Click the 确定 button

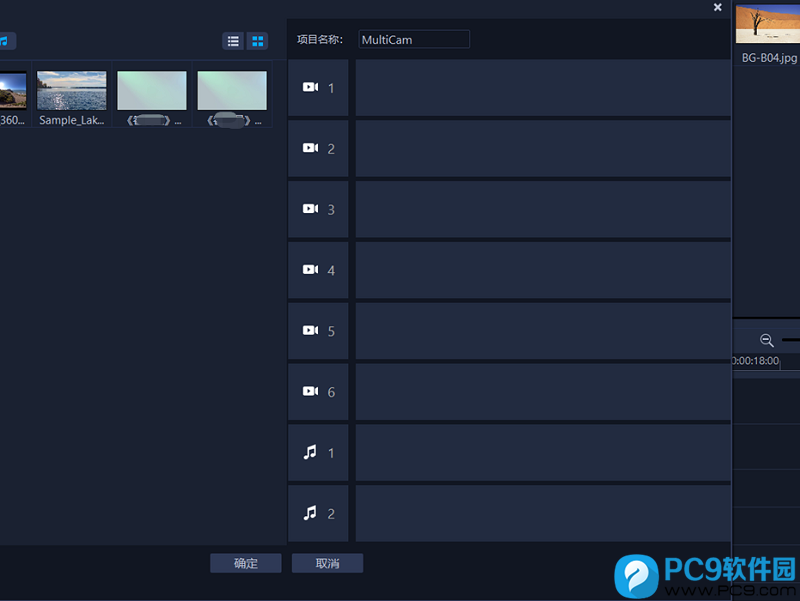(x=245, y=563)
